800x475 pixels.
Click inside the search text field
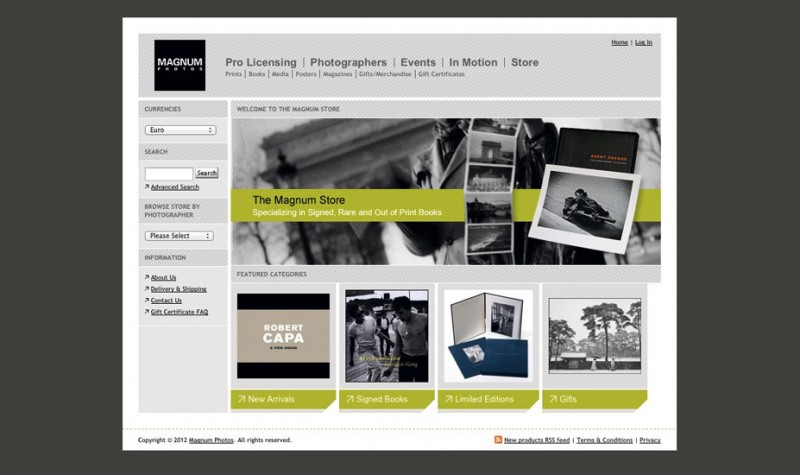tap(168, 173)
